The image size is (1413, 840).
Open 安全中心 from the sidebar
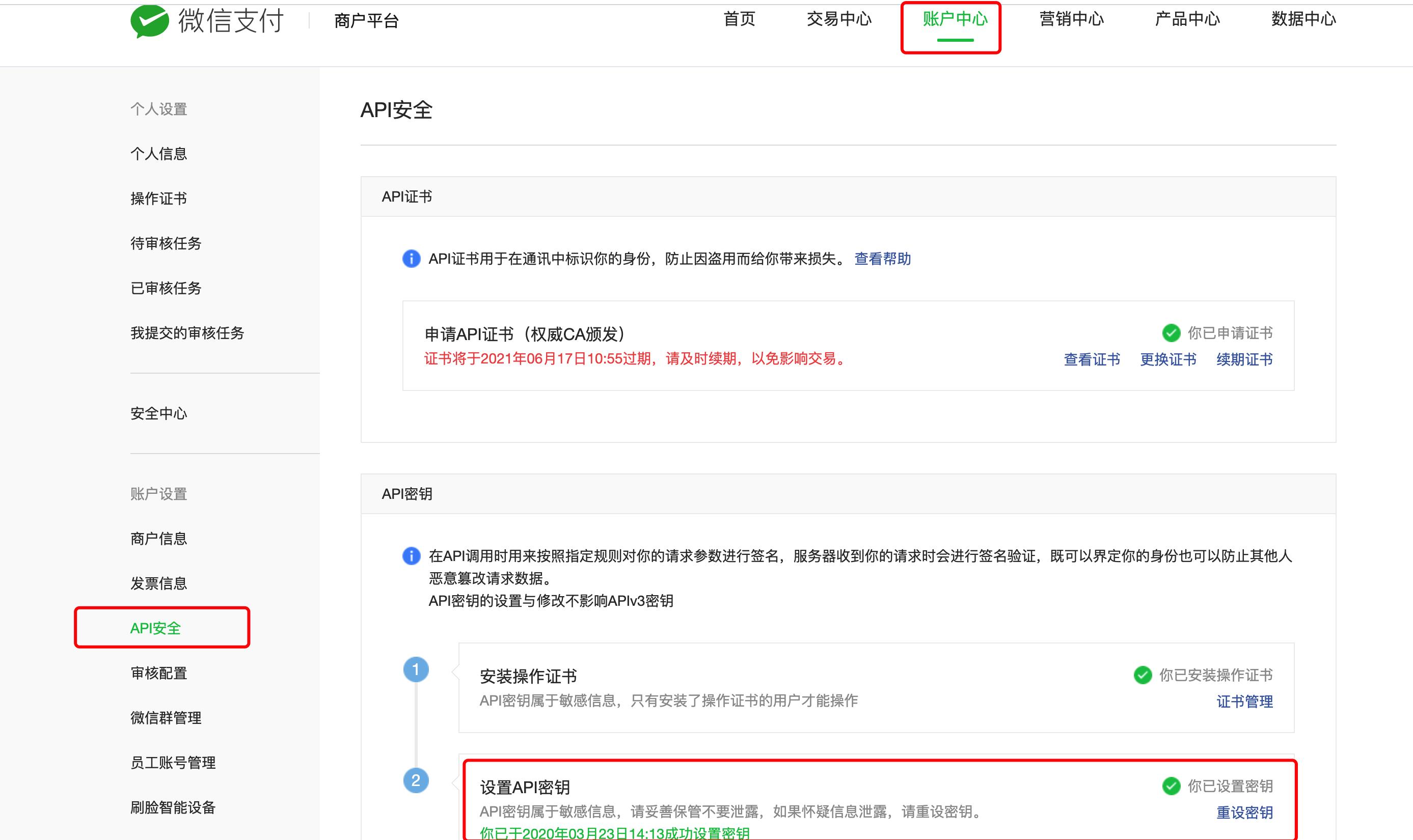(158, 413)
